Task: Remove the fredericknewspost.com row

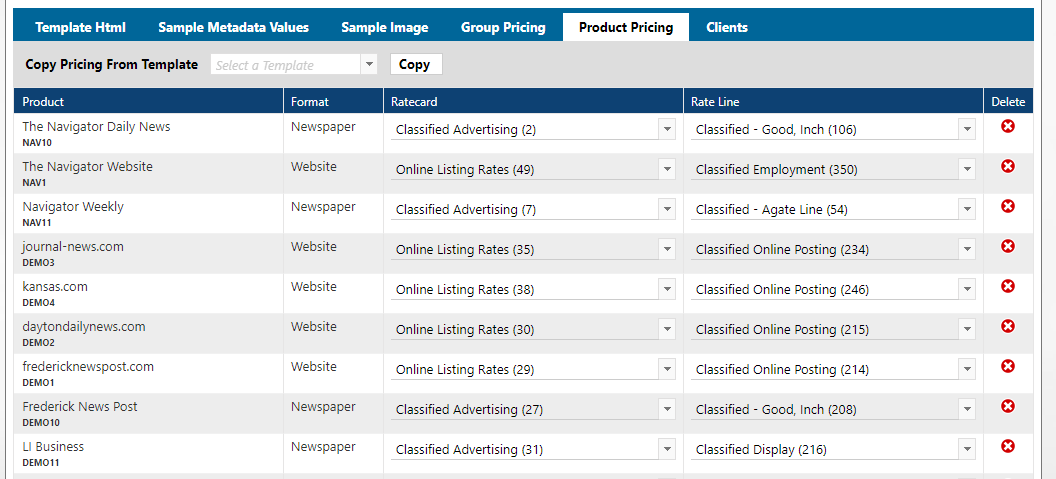Action: [1008, 366]
